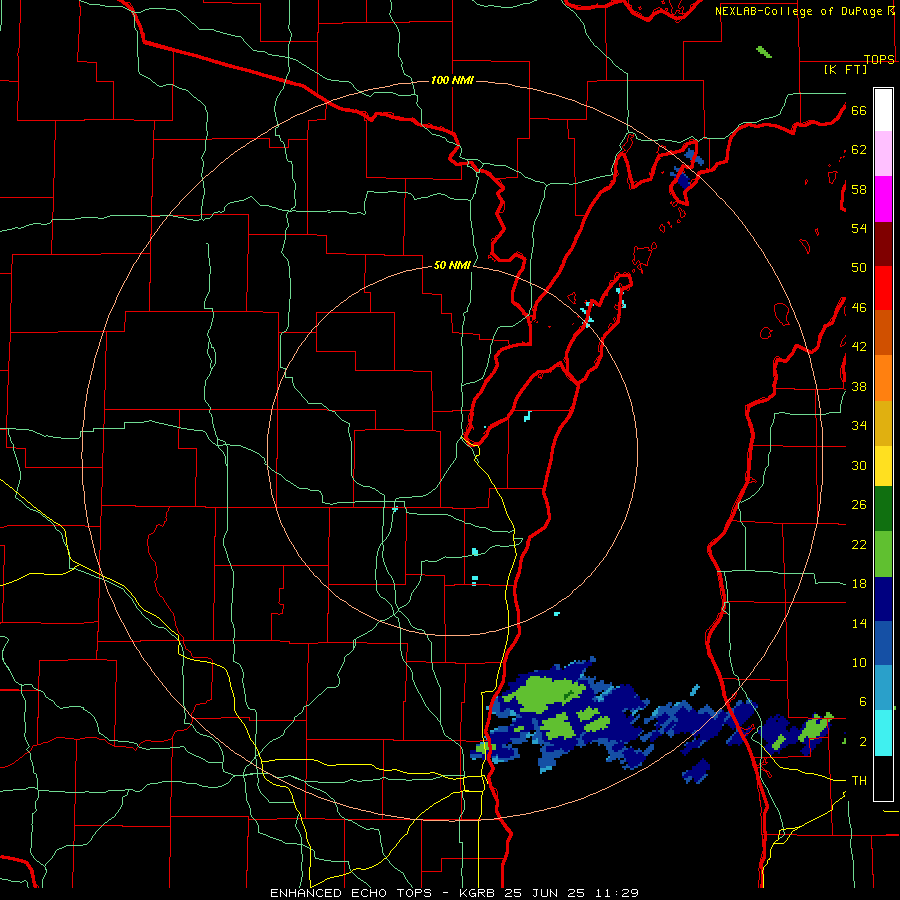Click the 34 legend value
The image size is (900, 900).
point(859,426)
